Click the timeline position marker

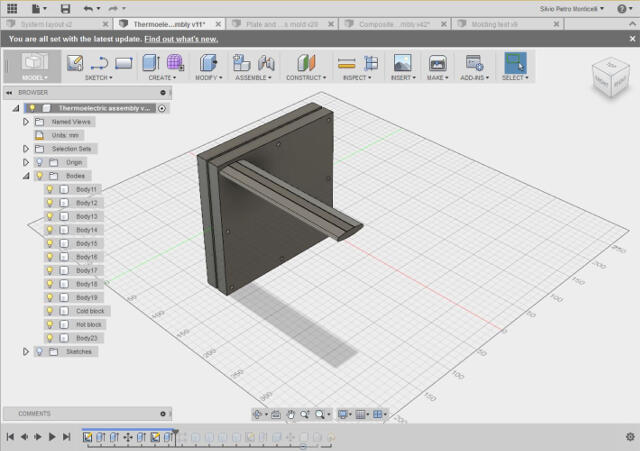pos(176,432)
